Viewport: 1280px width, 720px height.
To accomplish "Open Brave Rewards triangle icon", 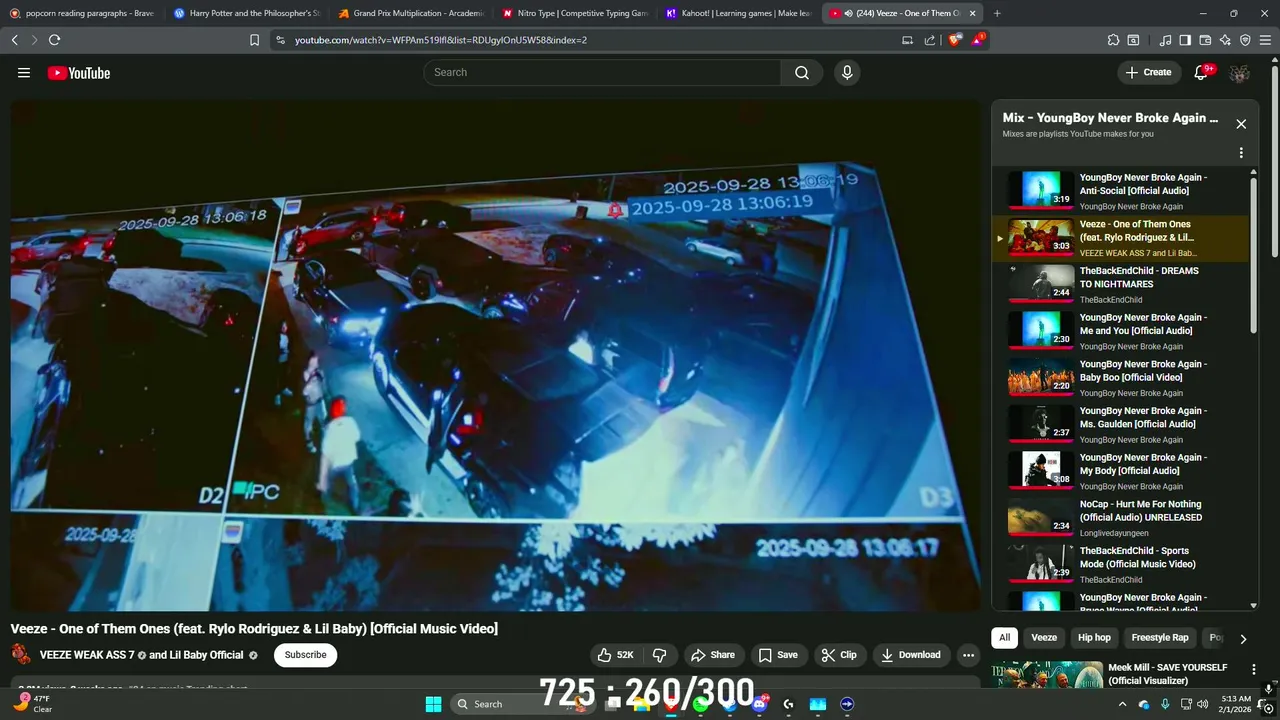I will [x=979, y=40].
